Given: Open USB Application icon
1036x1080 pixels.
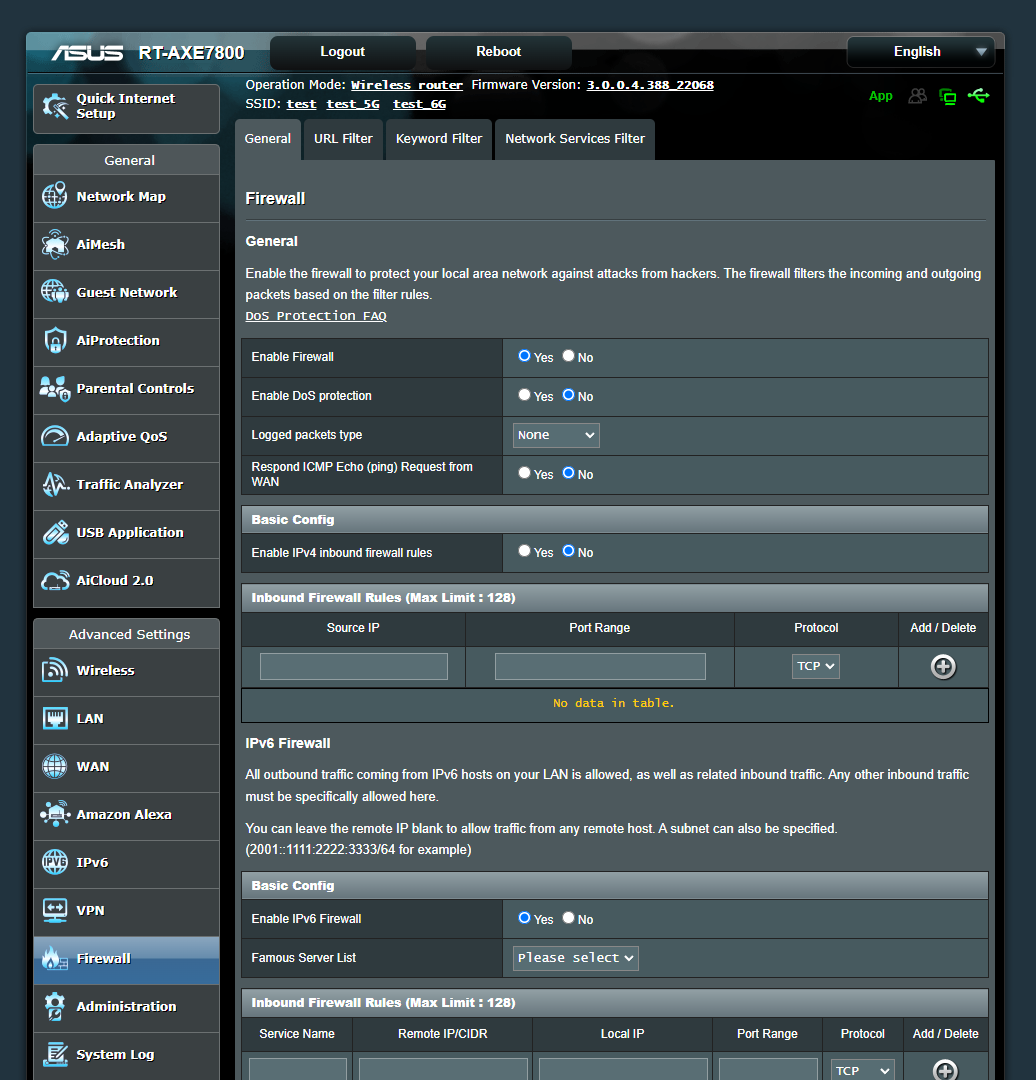Looking at the screenshot, I should click(55, 532).
